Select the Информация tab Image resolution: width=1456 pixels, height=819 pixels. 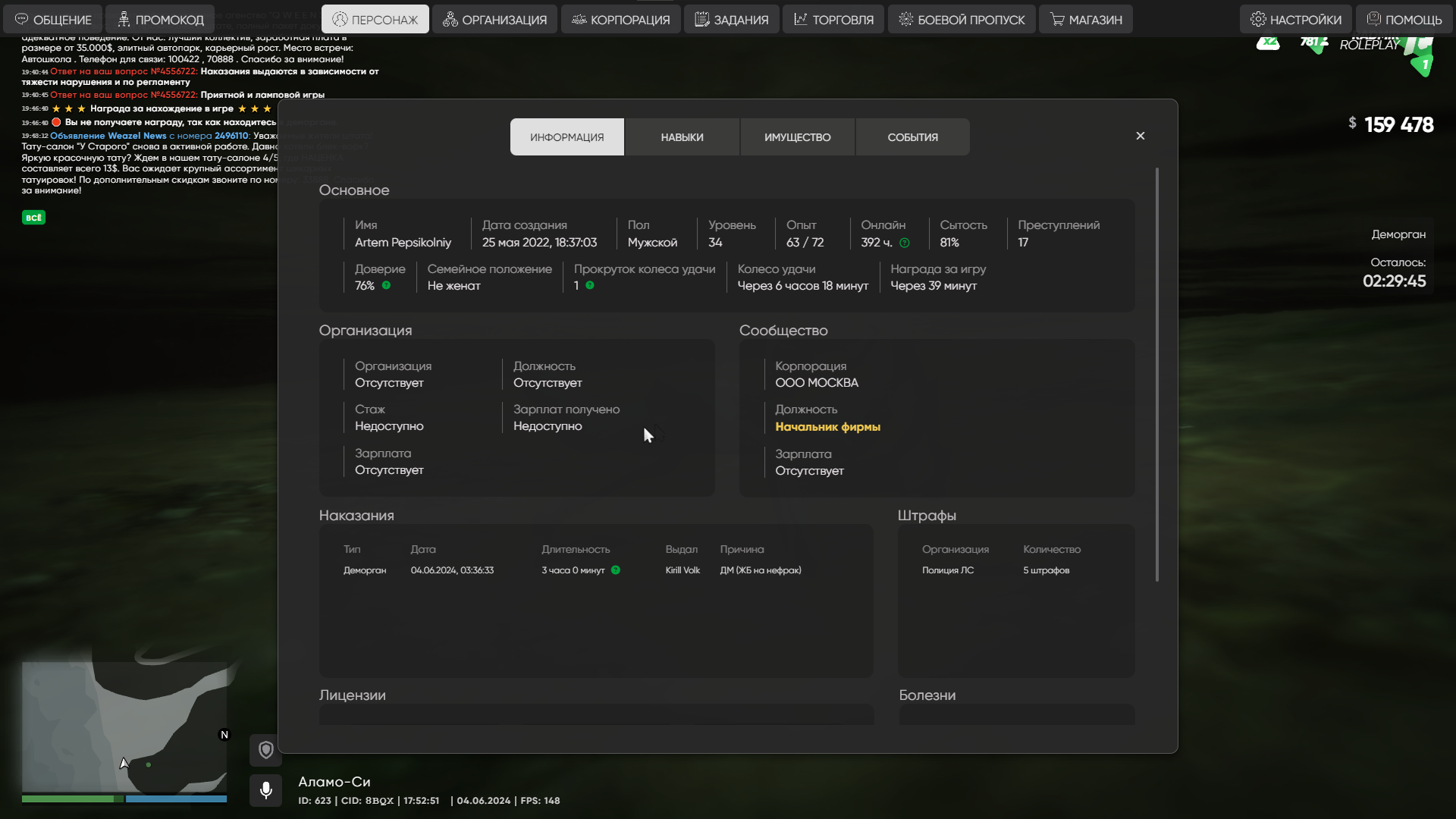[566, 137]
